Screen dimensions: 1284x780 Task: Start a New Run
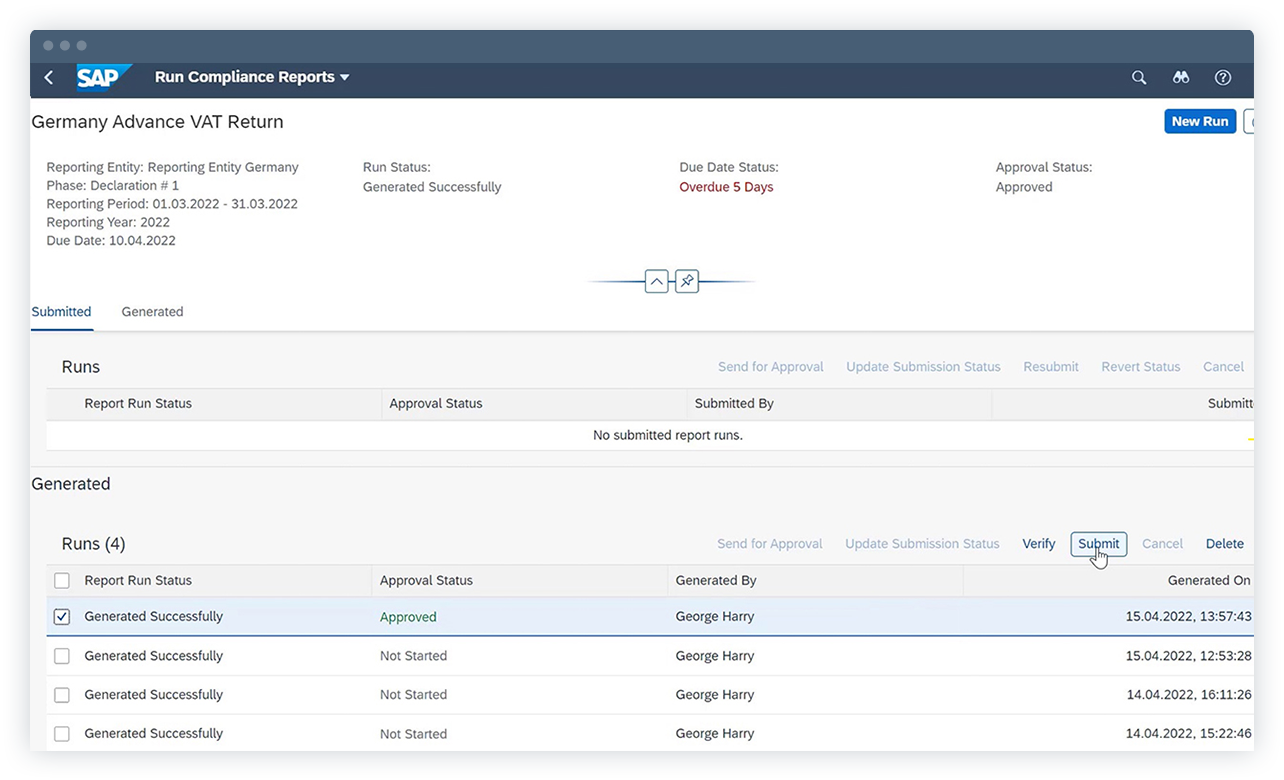(x=1200, y=121)
